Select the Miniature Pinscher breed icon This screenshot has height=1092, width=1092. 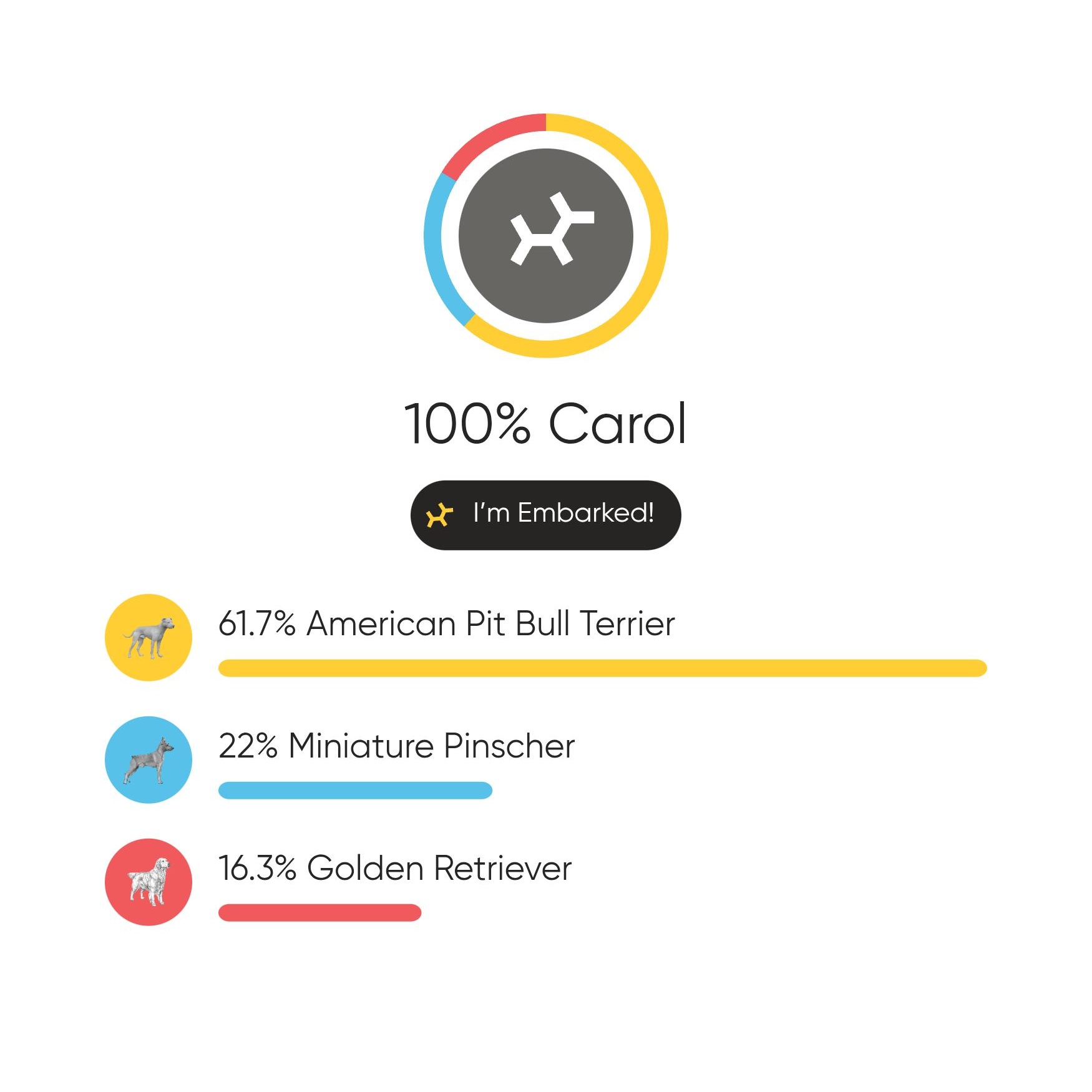pos(149,759)
